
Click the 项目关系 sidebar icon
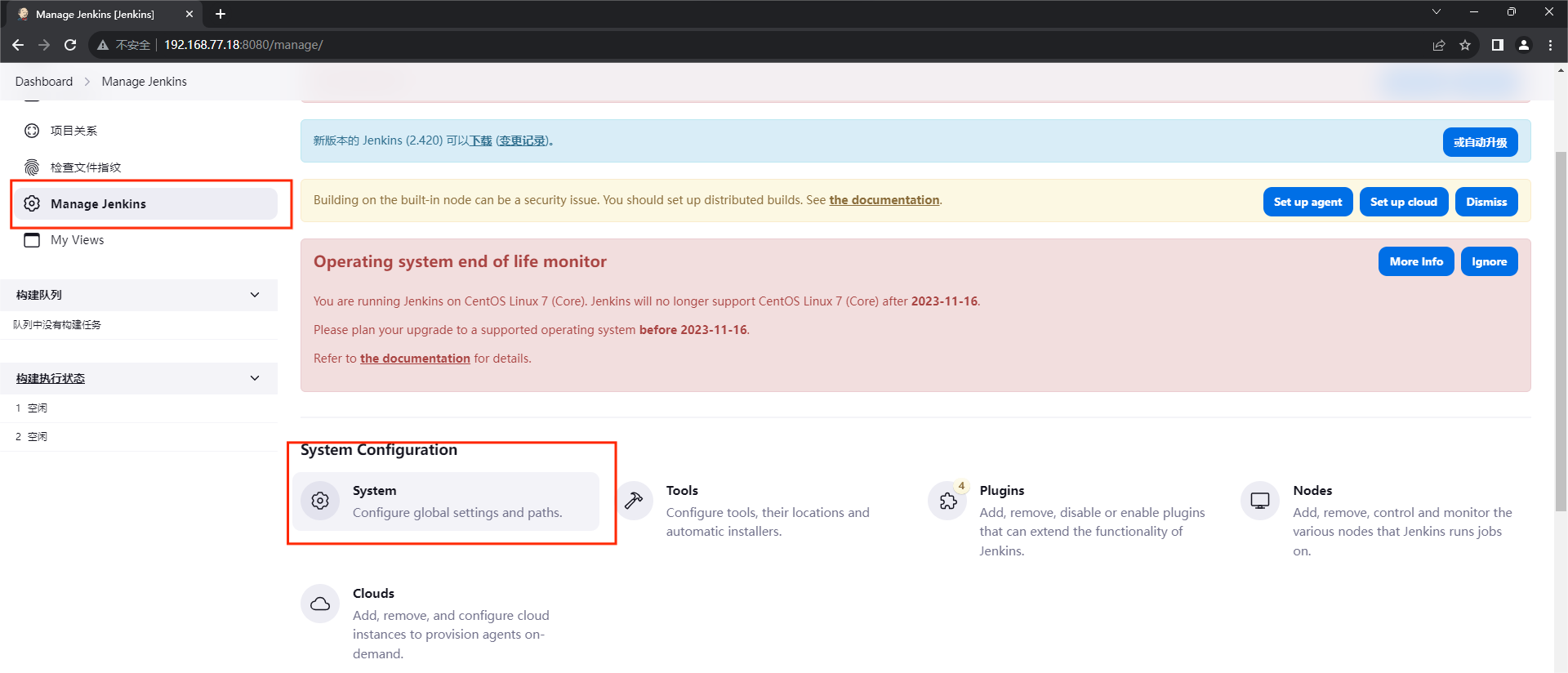[32, 131]
